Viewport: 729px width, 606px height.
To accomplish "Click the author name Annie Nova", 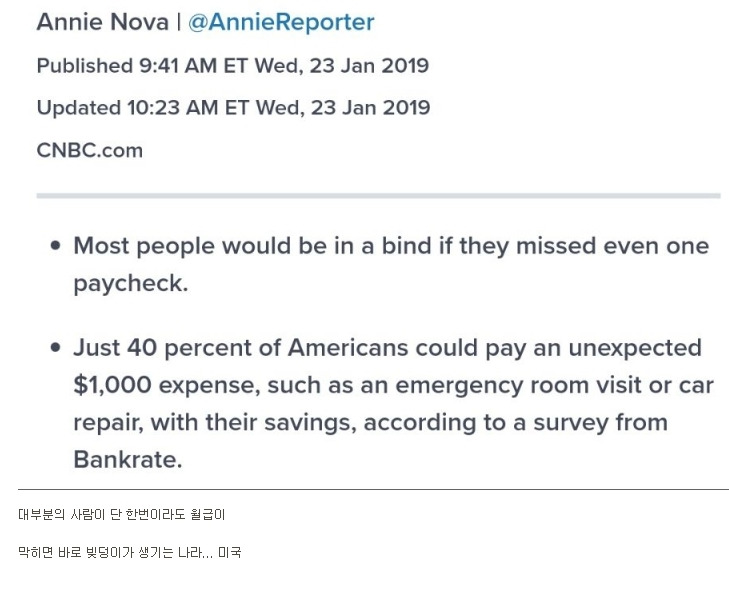I will click(x=101, y=23).
